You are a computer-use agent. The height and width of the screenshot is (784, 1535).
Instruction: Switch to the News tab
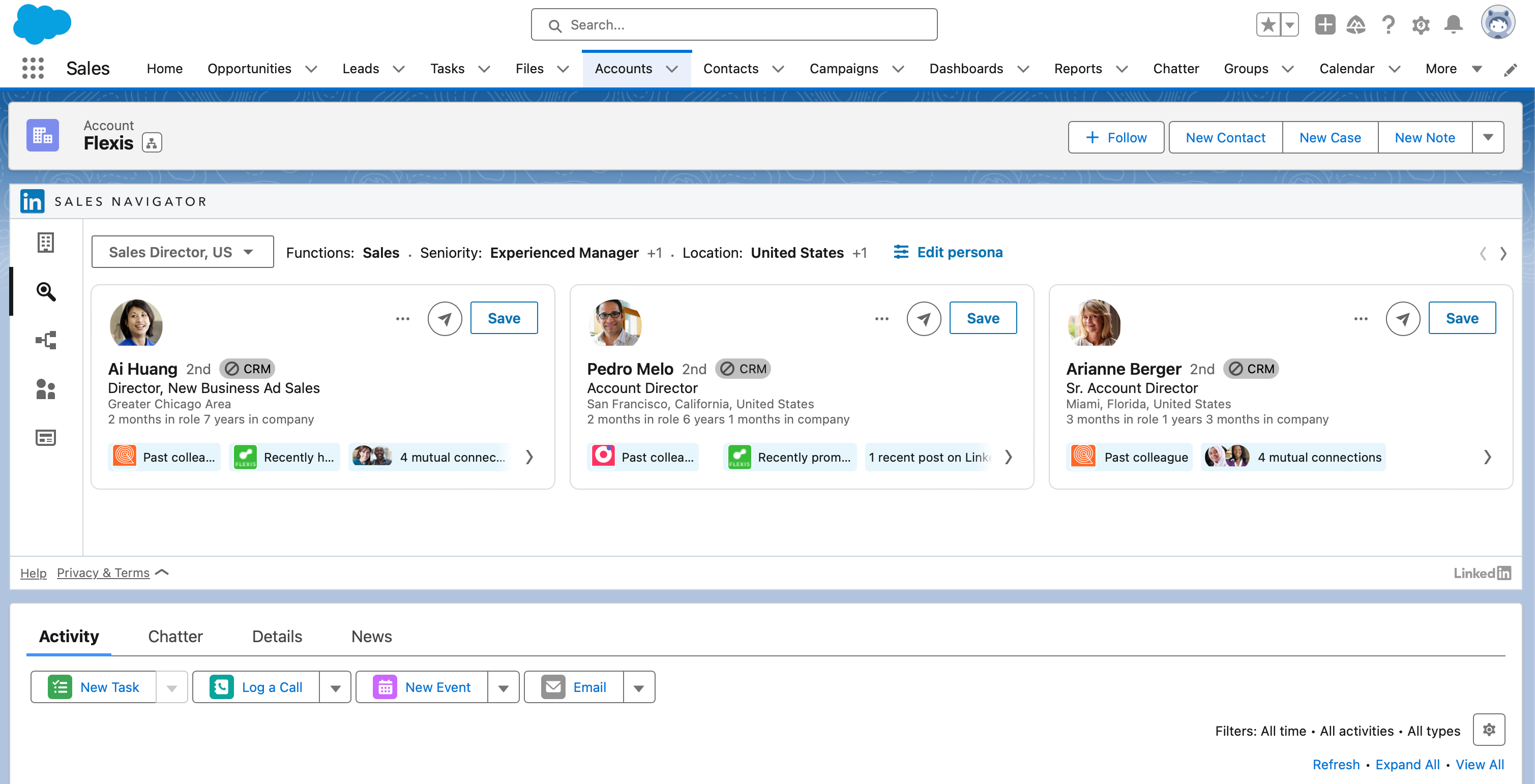point(371,637)
